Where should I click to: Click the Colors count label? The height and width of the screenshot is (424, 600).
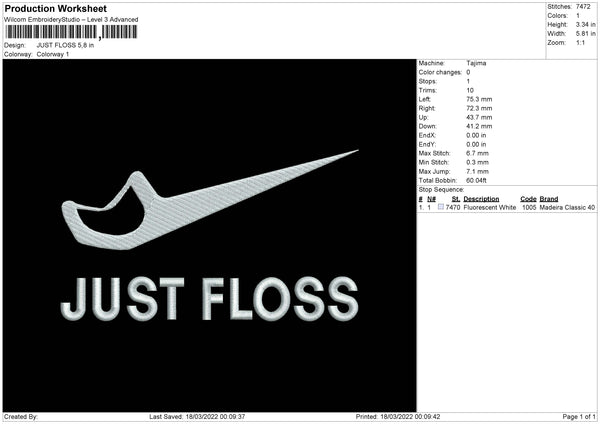click(x=557, y=16)
